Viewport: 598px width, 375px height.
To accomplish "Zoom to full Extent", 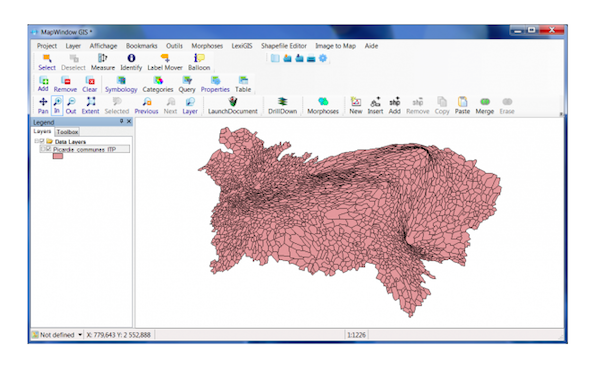I will point(90,106).
